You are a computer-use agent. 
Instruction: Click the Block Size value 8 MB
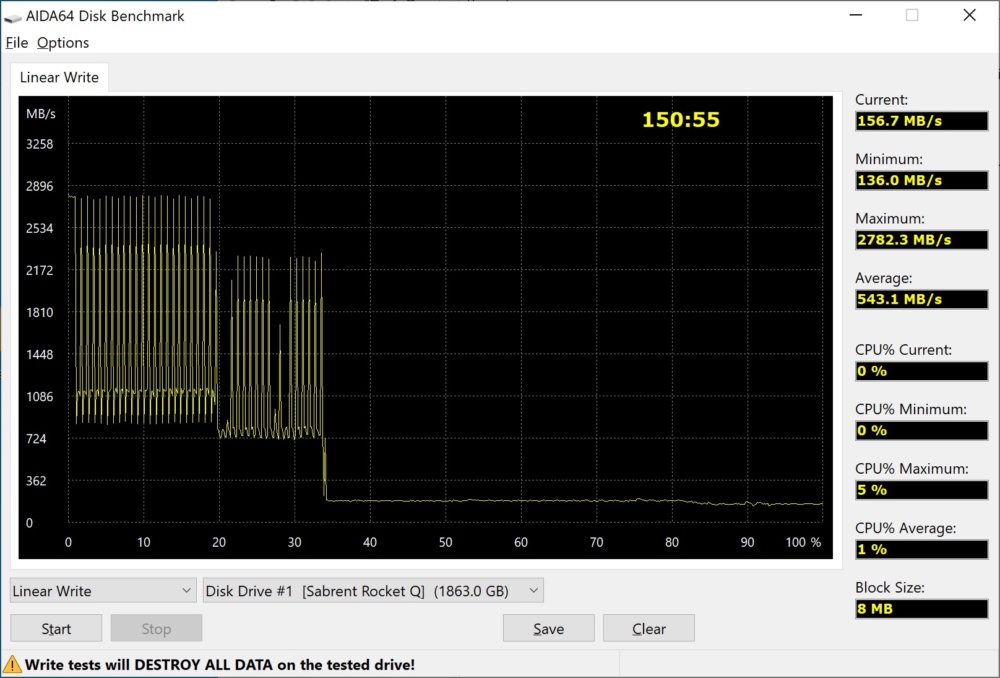[922, 608]
